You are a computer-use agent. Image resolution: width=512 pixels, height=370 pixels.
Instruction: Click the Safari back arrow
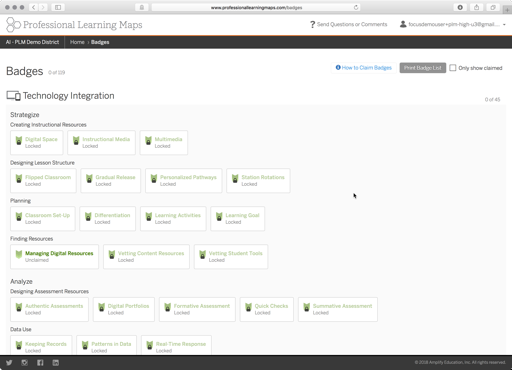[34, 7]
